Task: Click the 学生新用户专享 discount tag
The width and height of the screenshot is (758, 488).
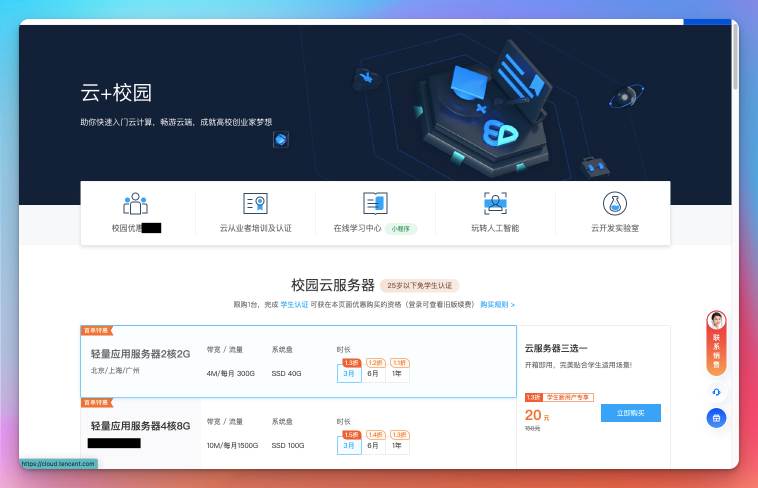Action: [568, 397]
